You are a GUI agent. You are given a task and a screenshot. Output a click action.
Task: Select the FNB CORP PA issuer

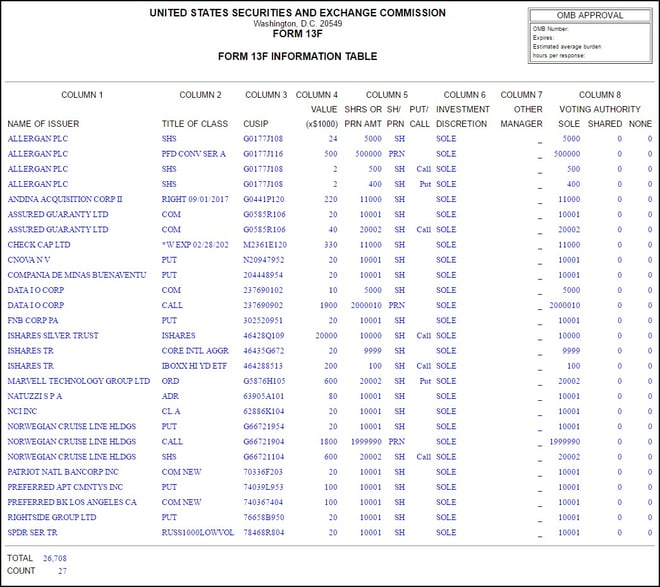pyautogui.click(x=33, y=320)
